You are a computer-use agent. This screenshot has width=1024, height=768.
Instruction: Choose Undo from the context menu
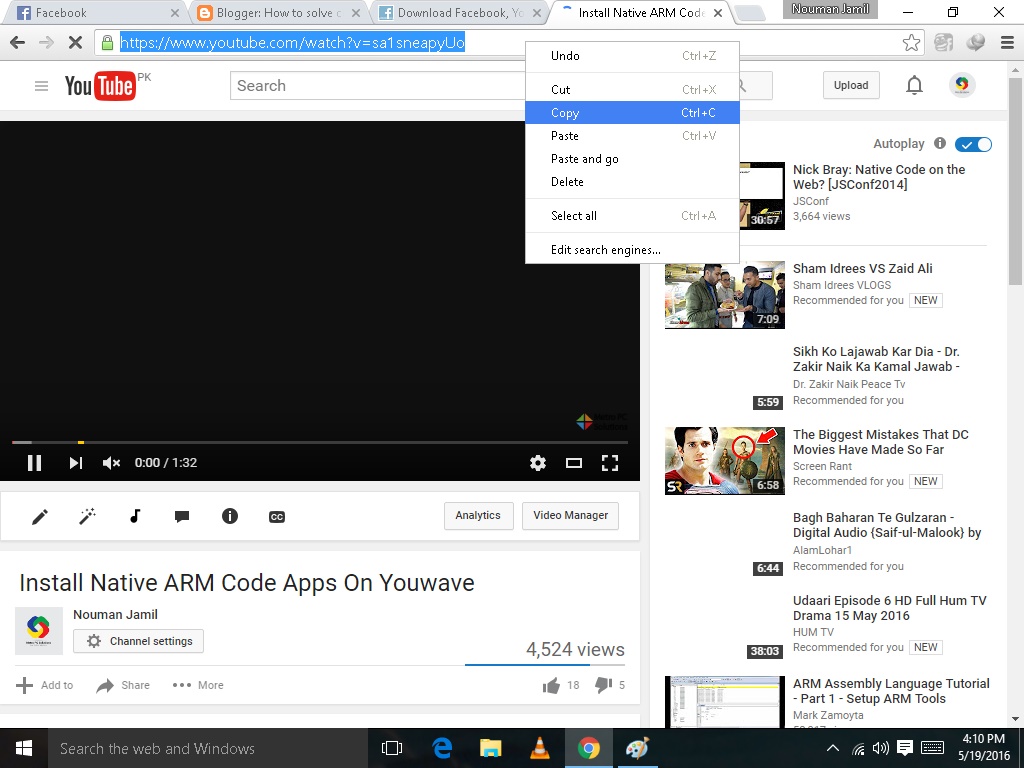[632, 56]
